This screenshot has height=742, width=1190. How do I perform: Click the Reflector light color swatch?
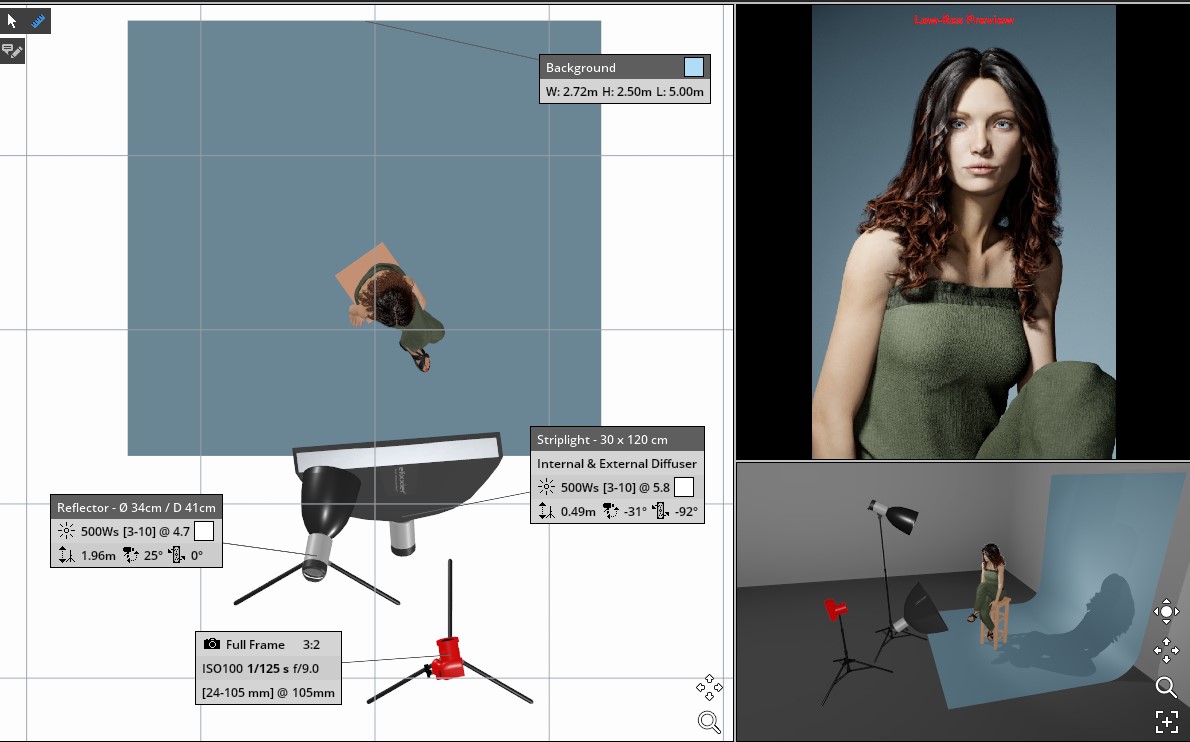[203, 531]
